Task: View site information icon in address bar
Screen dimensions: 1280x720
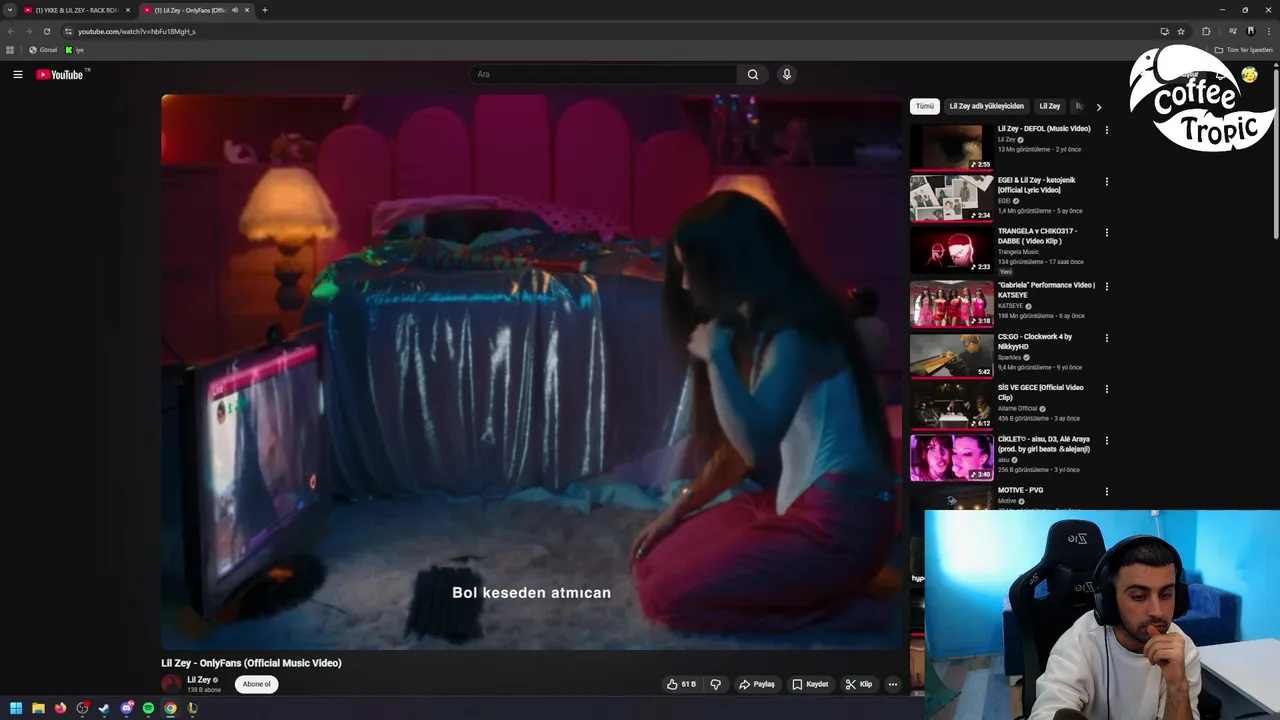Action: tap(68, 31)
